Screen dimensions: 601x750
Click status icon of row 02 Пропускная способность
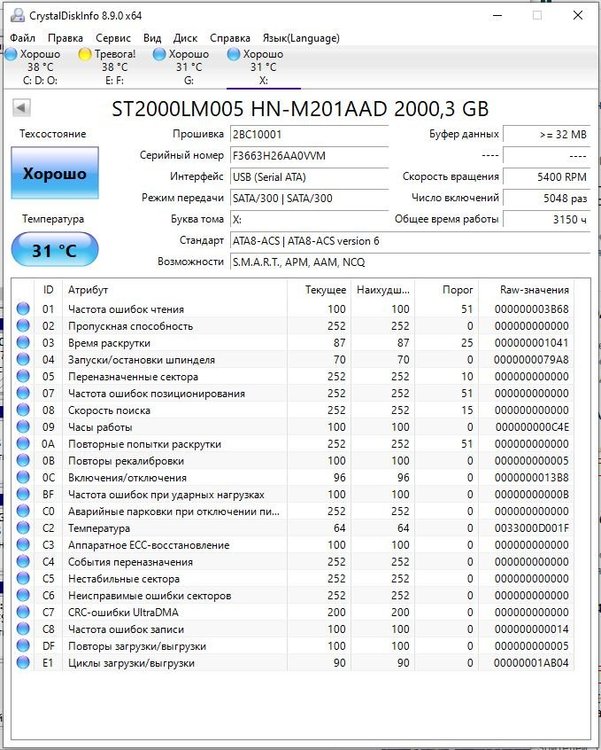[23, 326]
